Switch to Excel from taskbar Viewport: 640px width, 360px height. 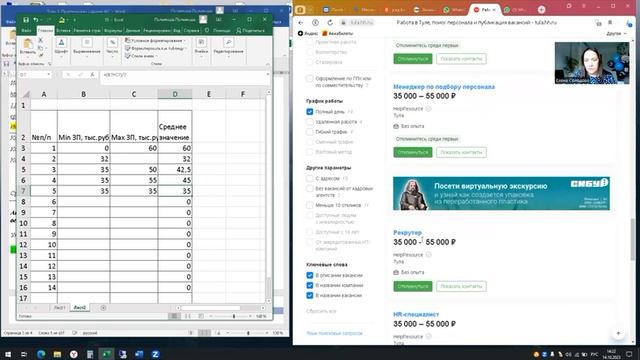tap(106, 354)
